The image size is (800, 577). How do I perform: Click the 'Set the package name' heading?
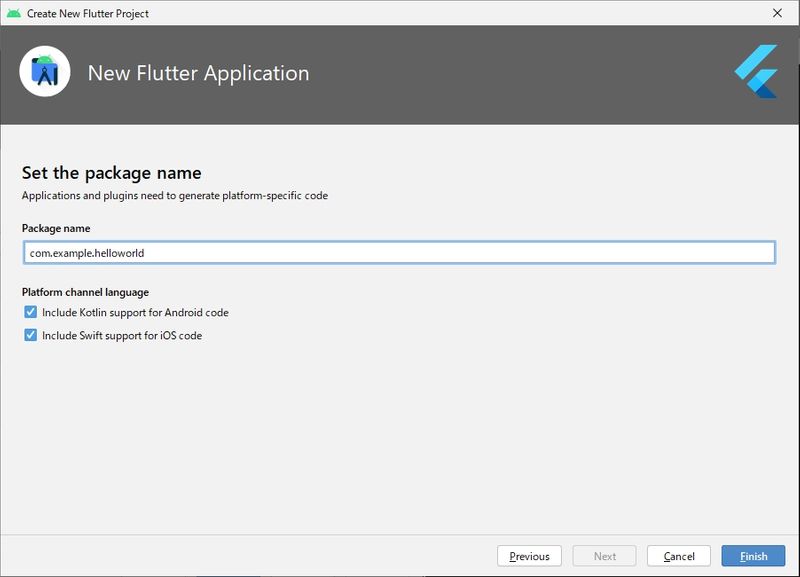pos(111,173)
